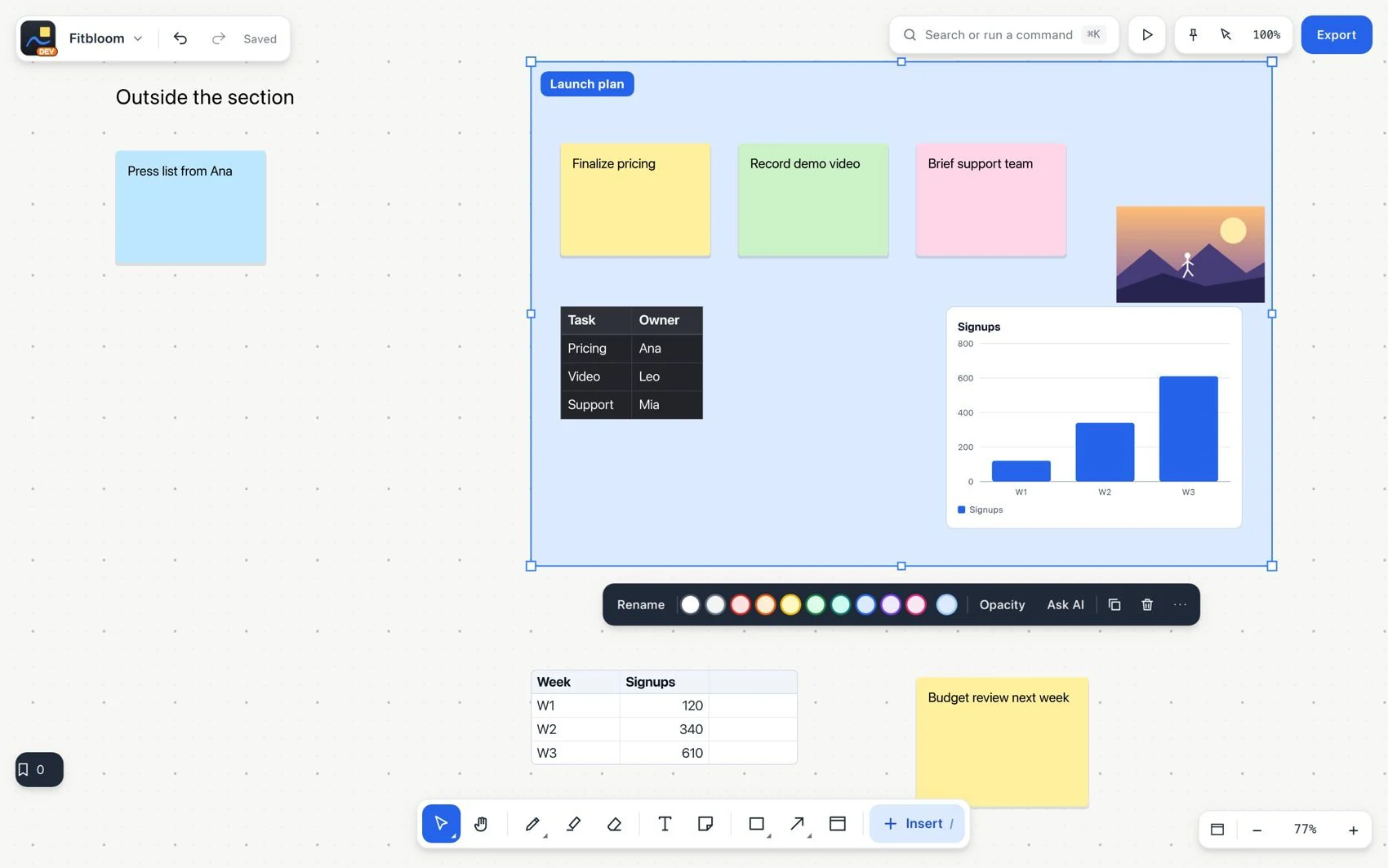
Task: Click the Export button
Action: click(x=1336, y=35)
